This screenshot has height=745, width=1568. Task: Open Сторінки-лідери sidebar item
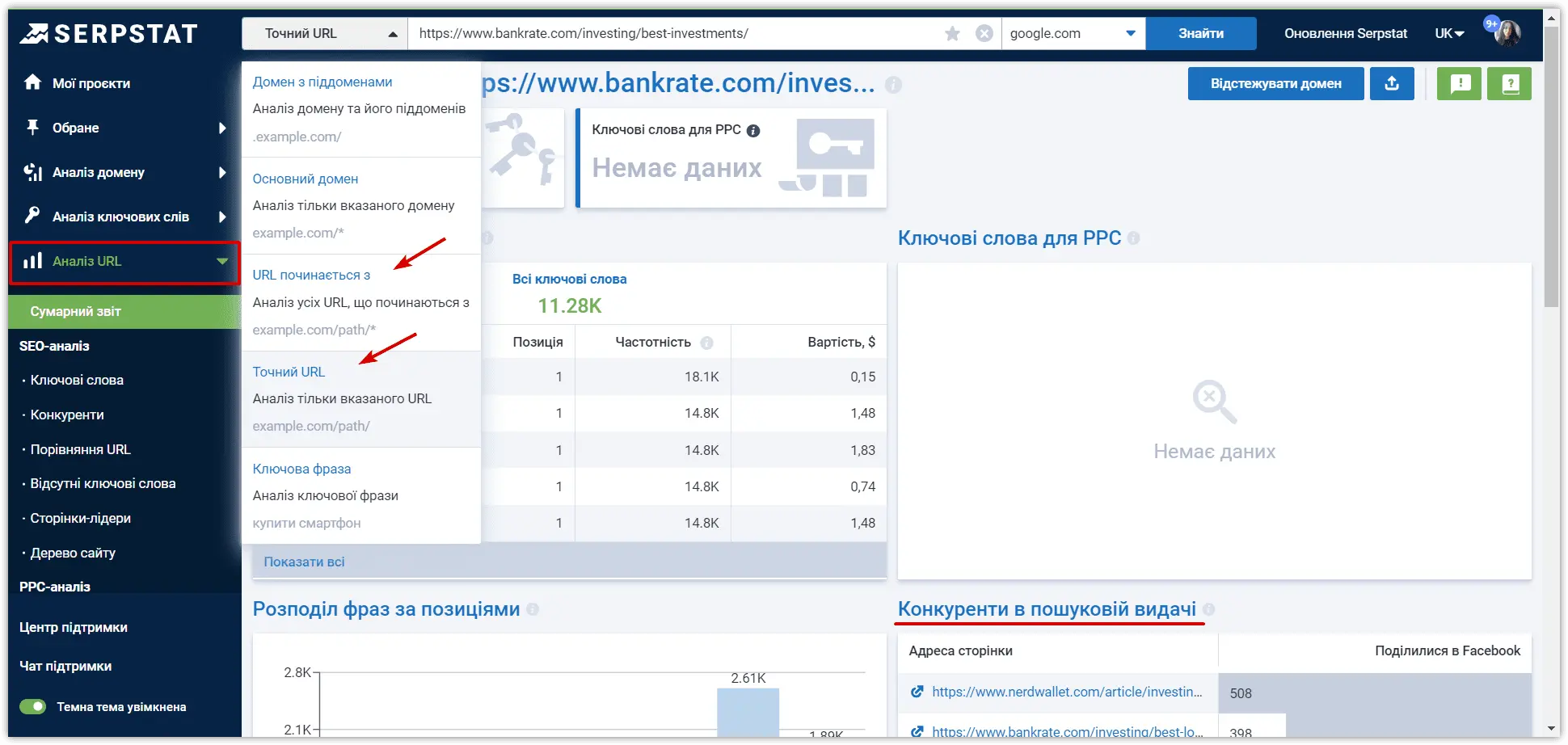point(80,518)
